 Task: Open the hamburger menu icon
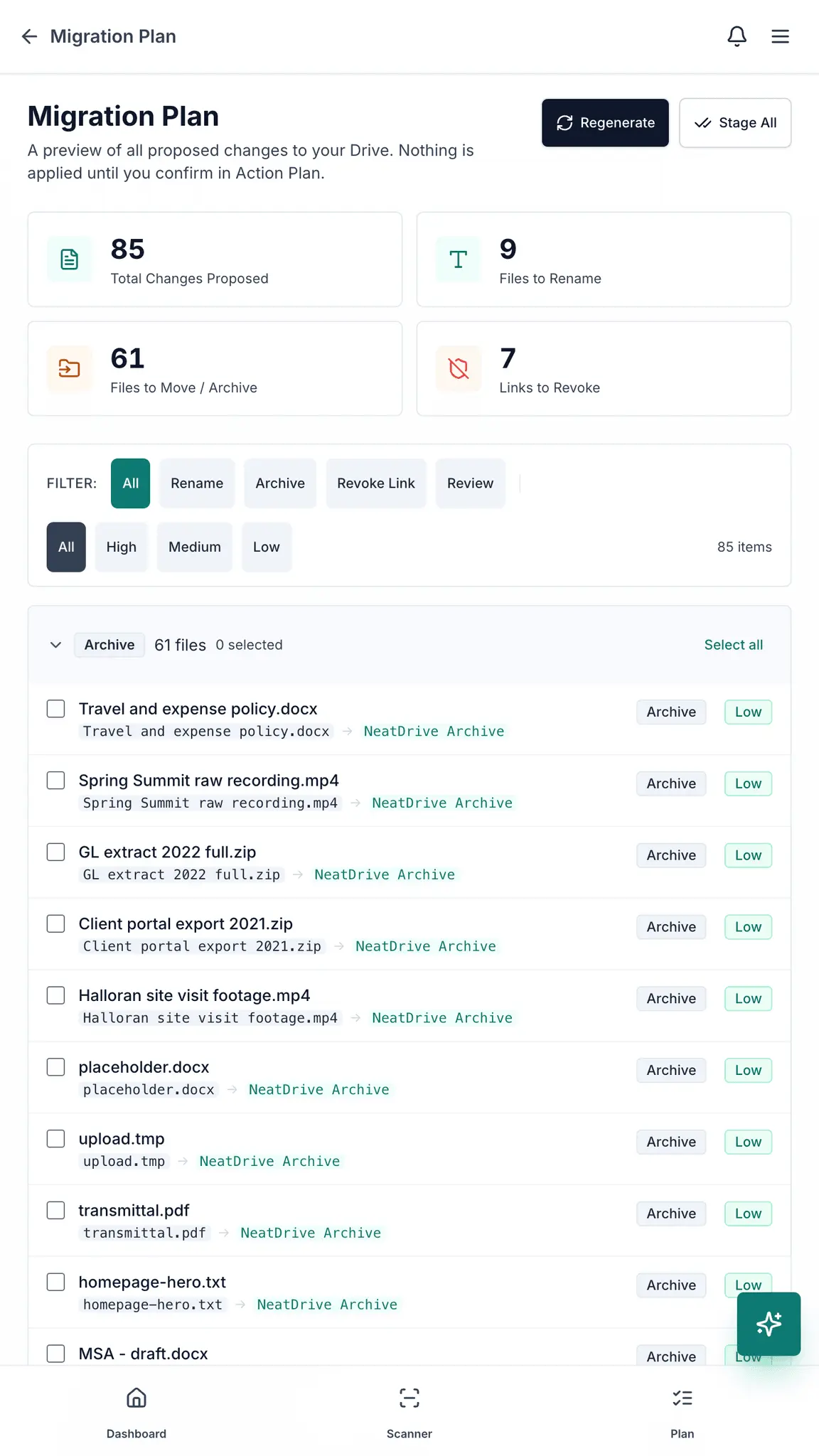coord(781,36)
